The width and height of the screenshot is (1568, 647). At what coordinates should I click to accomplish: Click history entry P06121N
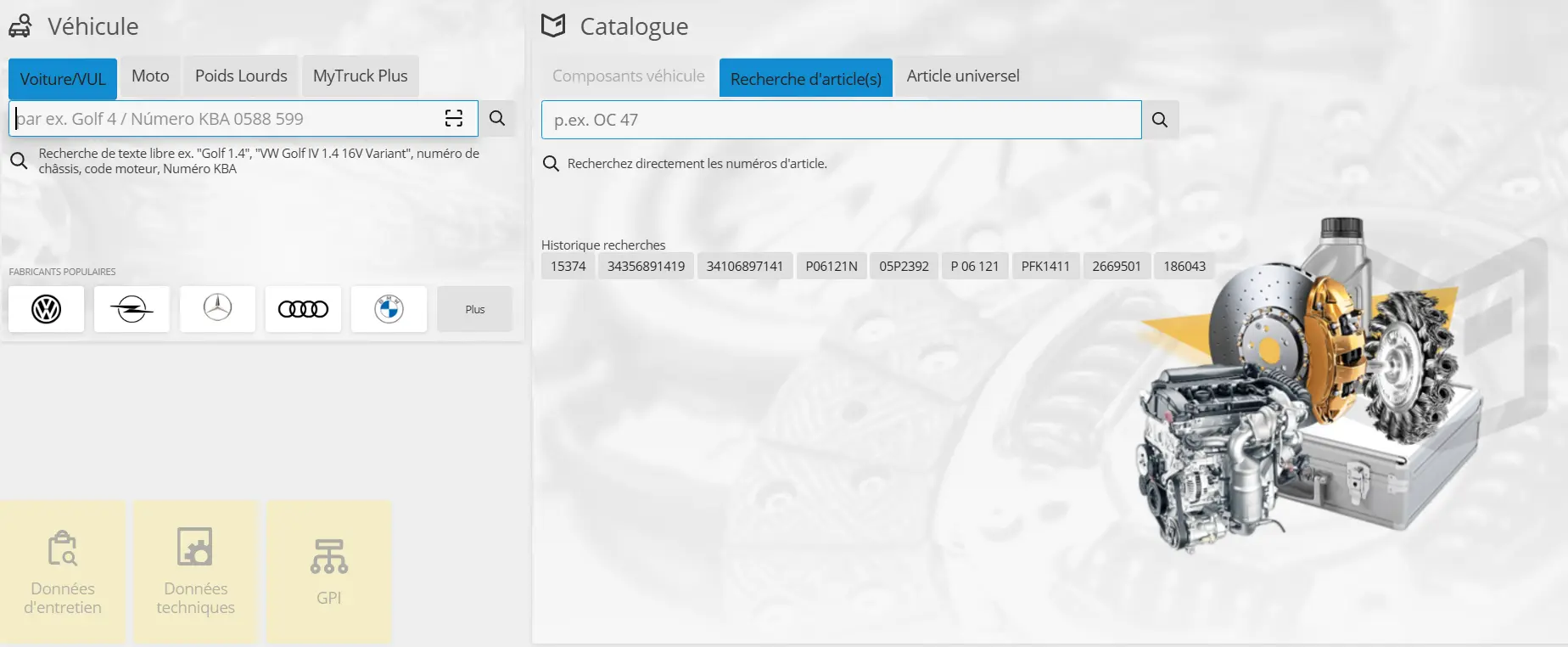click(832, 267)
